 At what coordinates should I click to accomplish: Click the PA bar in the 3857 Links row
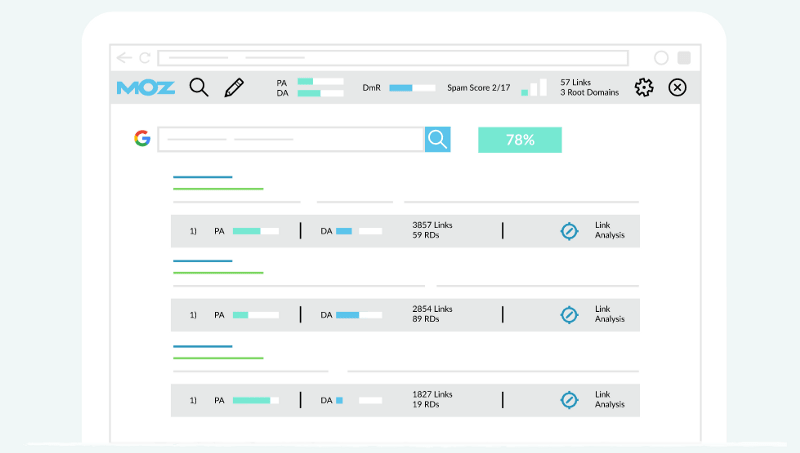(x=256, y=231)
